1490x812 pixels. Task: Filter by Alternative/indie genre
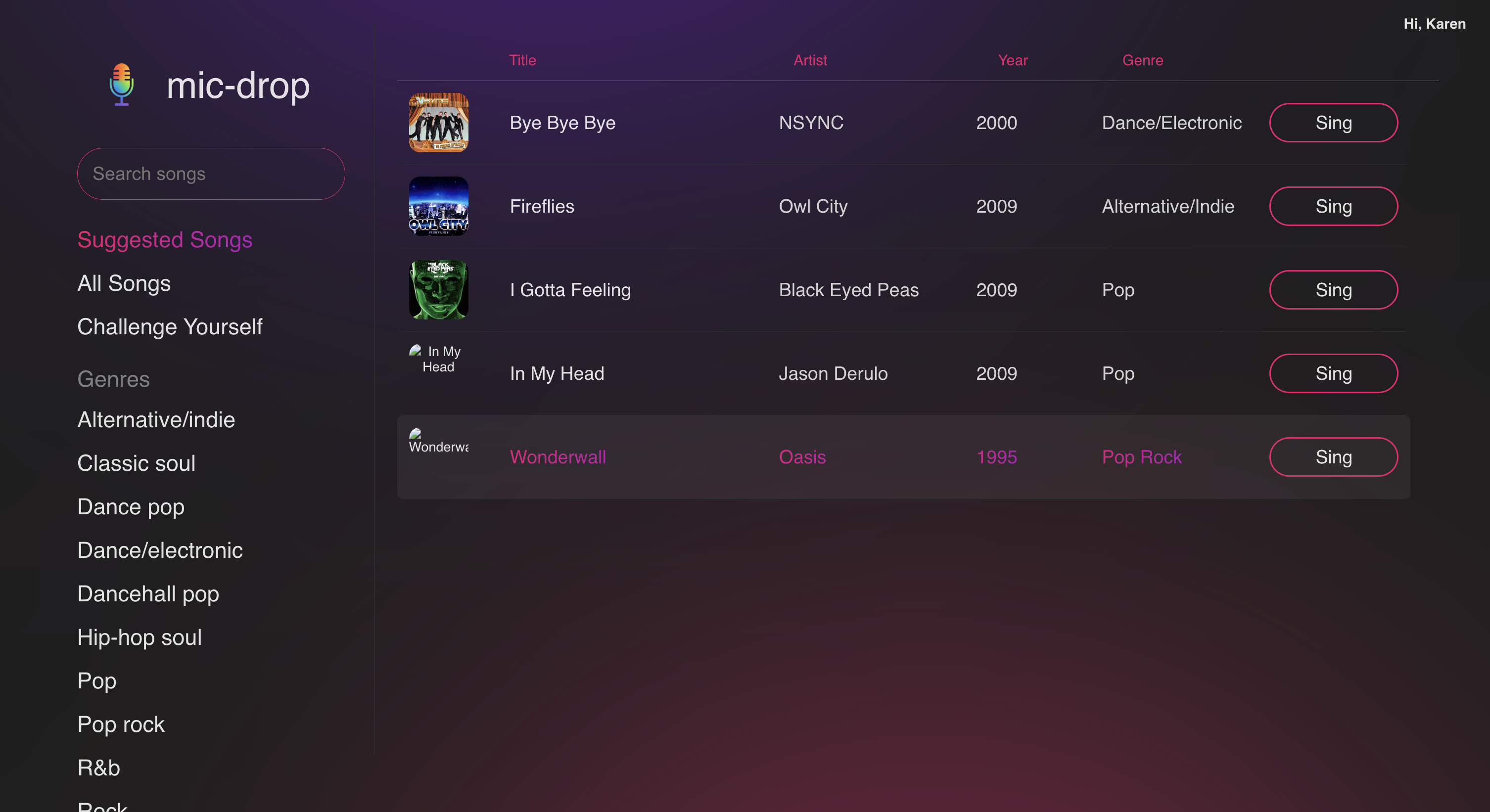coord(156,420)
